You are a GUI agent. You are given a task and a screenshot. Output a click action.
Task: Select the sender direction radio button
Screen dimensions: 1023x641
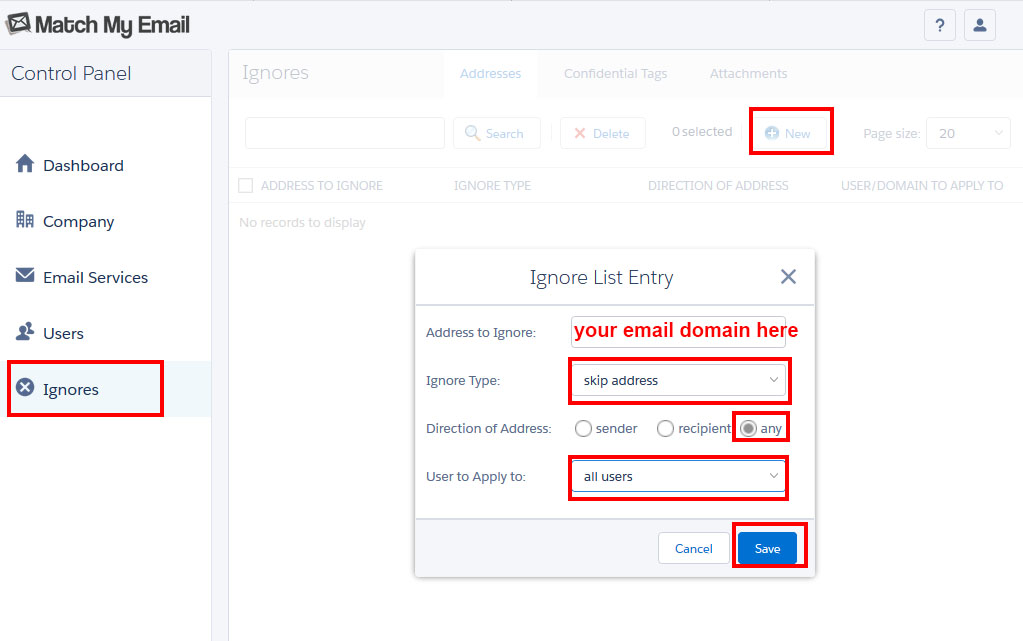[584, 428]
